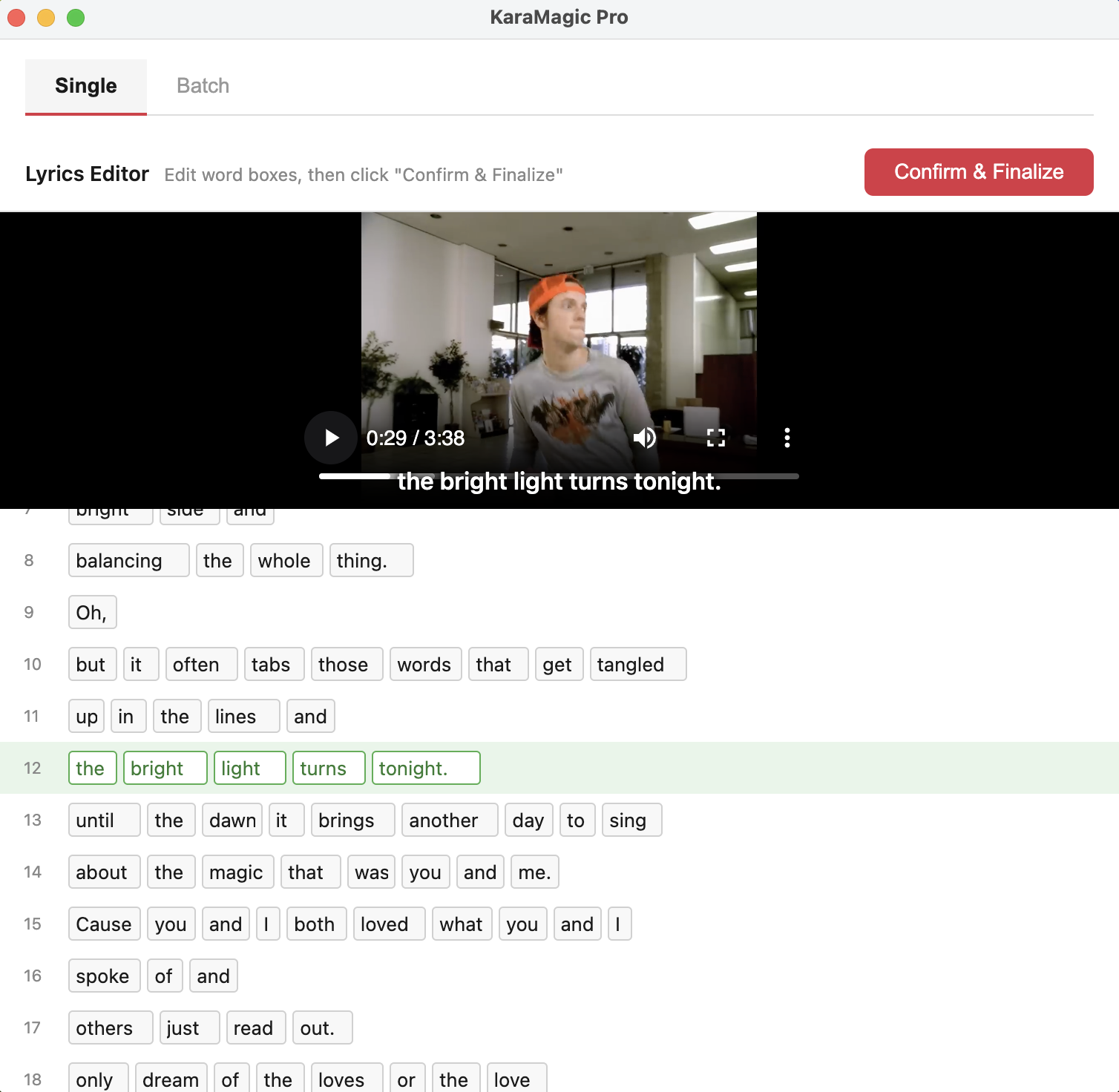Click the 'Lyrics Editor' heading

coord(87,174)
